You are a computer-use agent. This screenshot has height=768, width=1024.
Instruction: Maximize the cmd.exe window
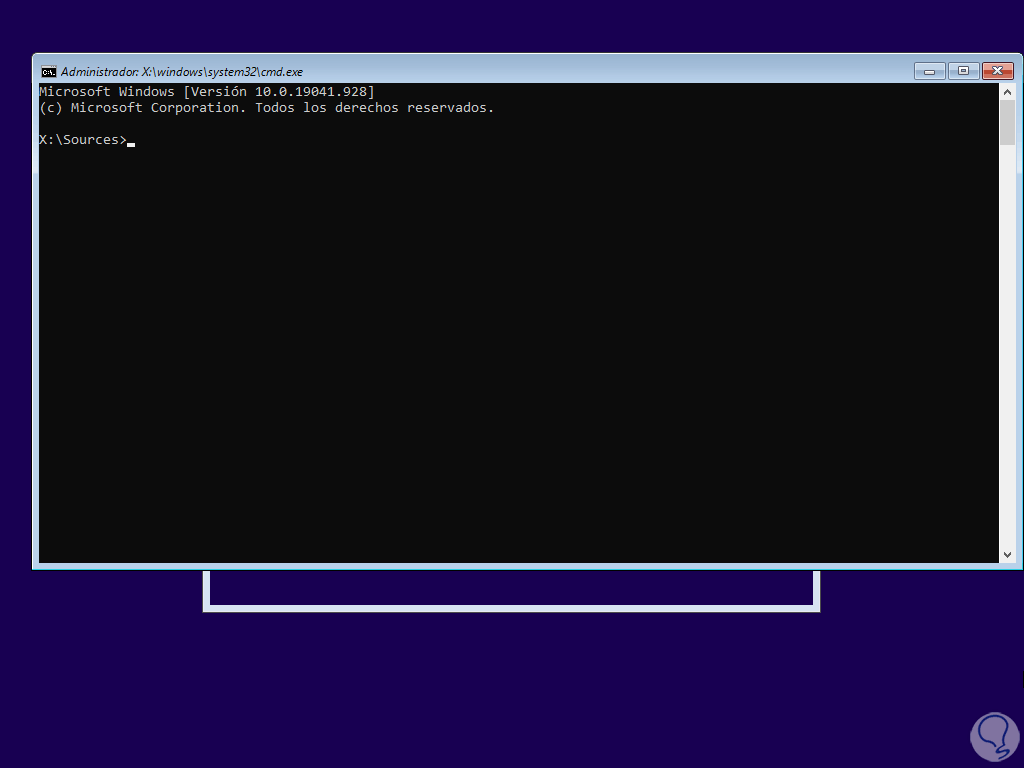pos(963,71)
